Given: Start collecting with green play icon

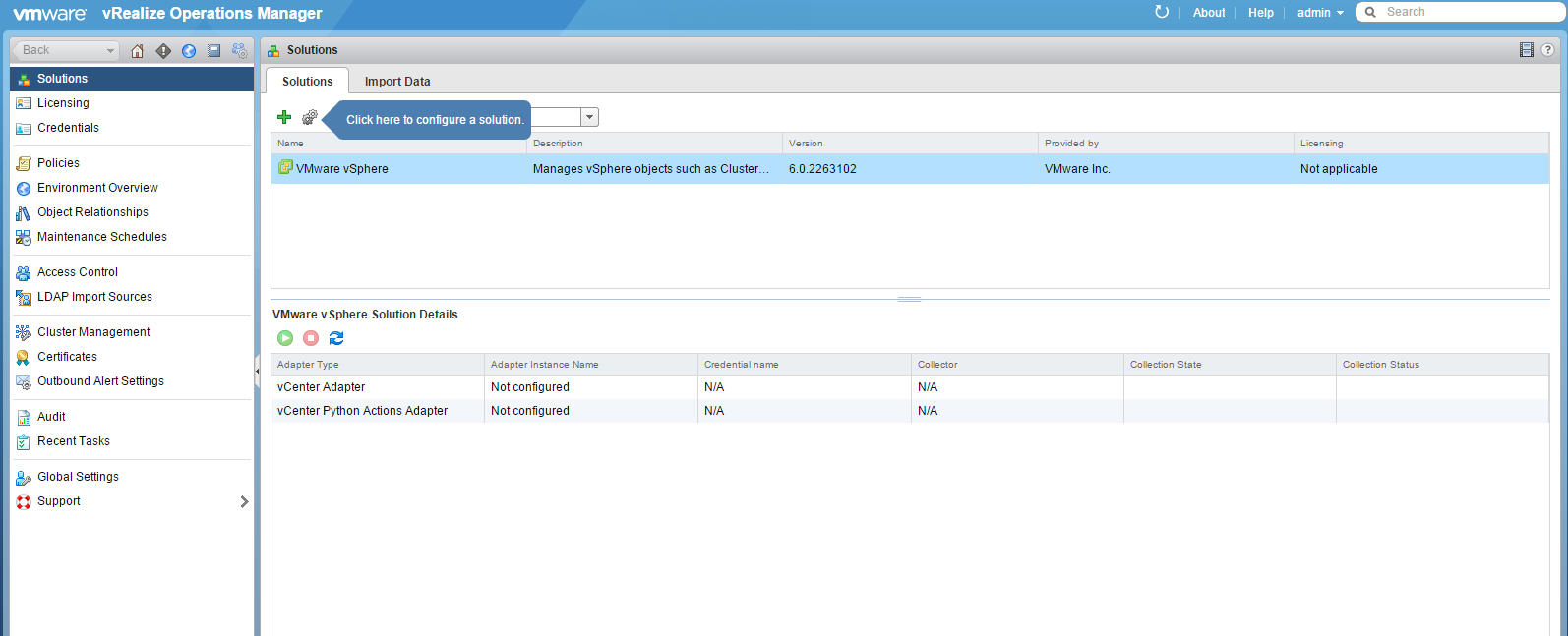Looking at the screenshot, I should coord(285,338).
